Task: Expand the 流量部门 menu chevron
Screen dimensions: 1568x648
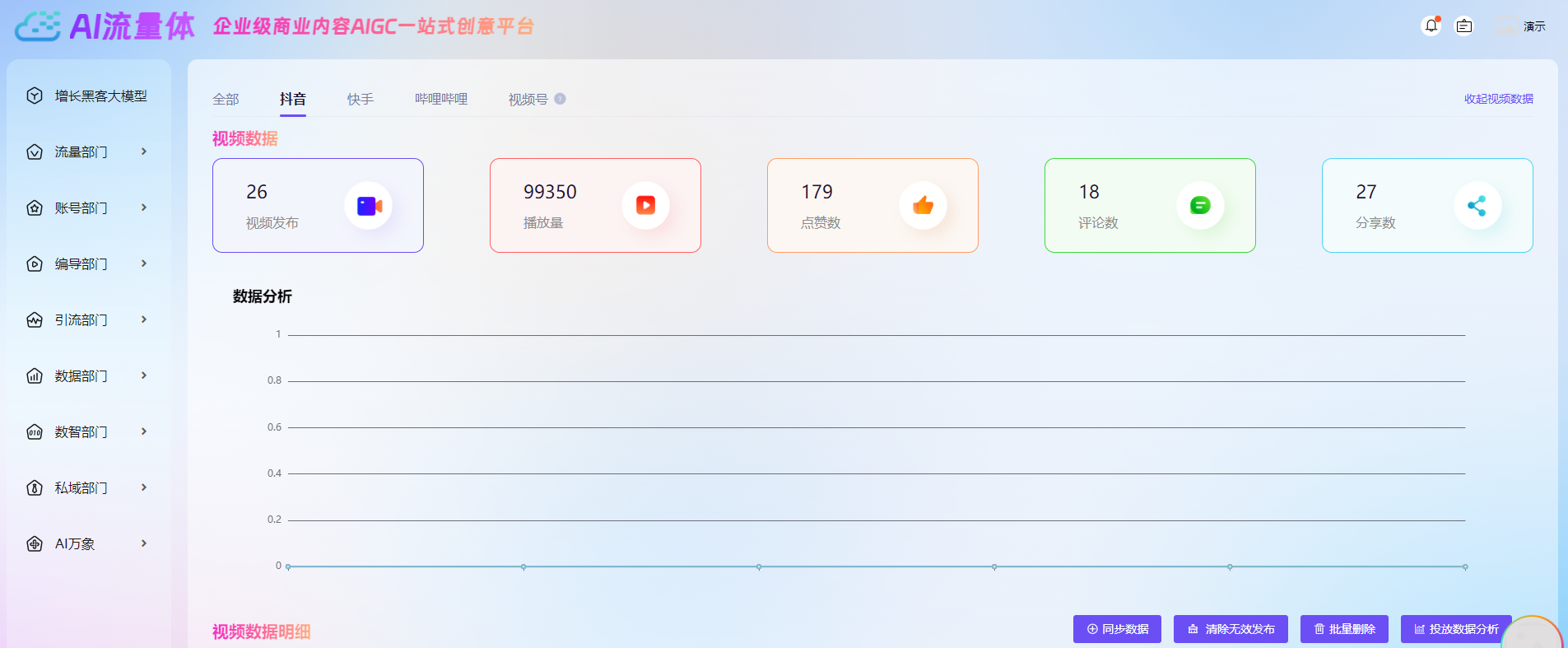Action: coord(144,152)
